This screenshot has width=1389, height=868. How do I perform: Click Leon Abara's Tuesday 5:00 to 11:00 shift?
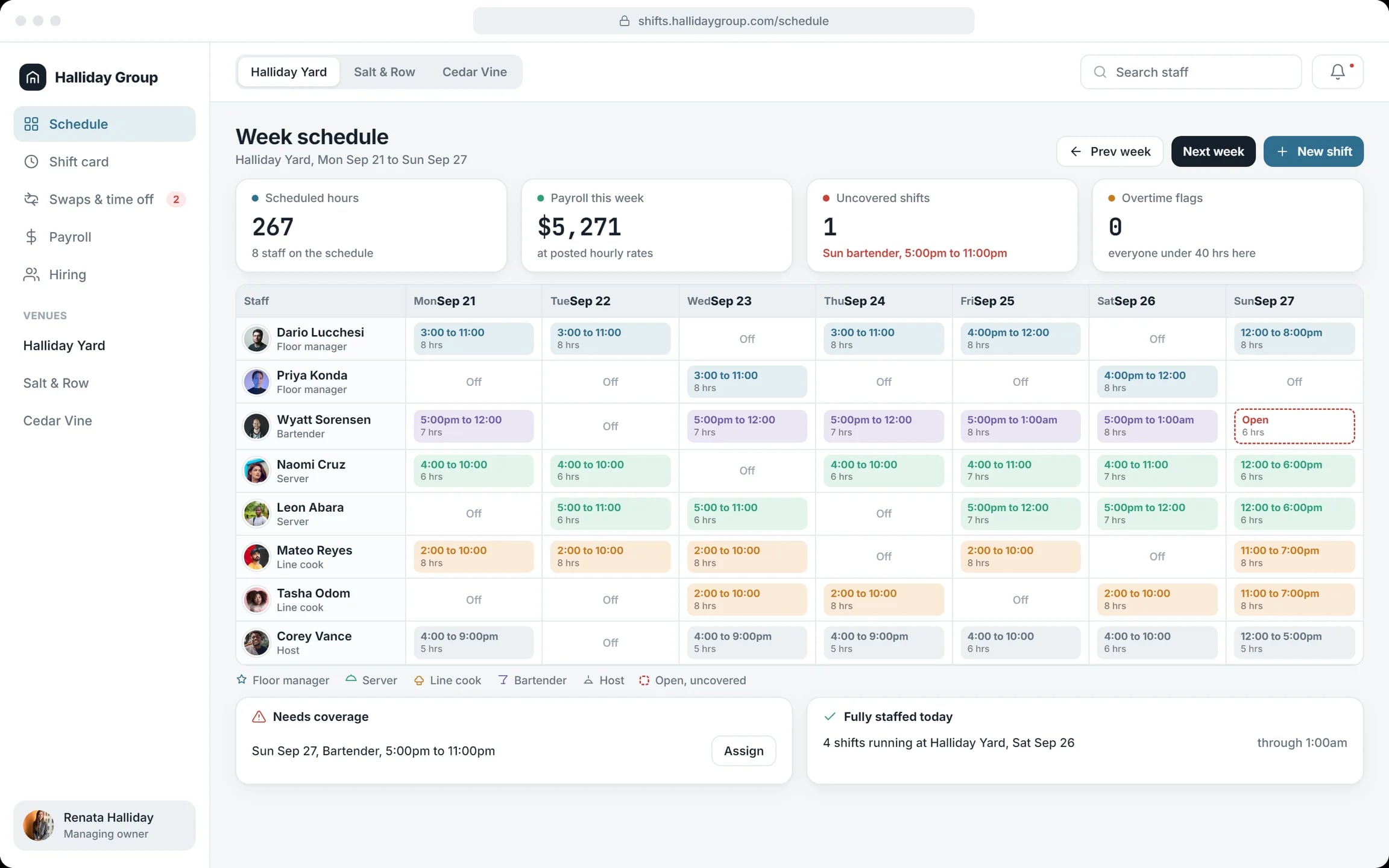[x=610, y=514]
